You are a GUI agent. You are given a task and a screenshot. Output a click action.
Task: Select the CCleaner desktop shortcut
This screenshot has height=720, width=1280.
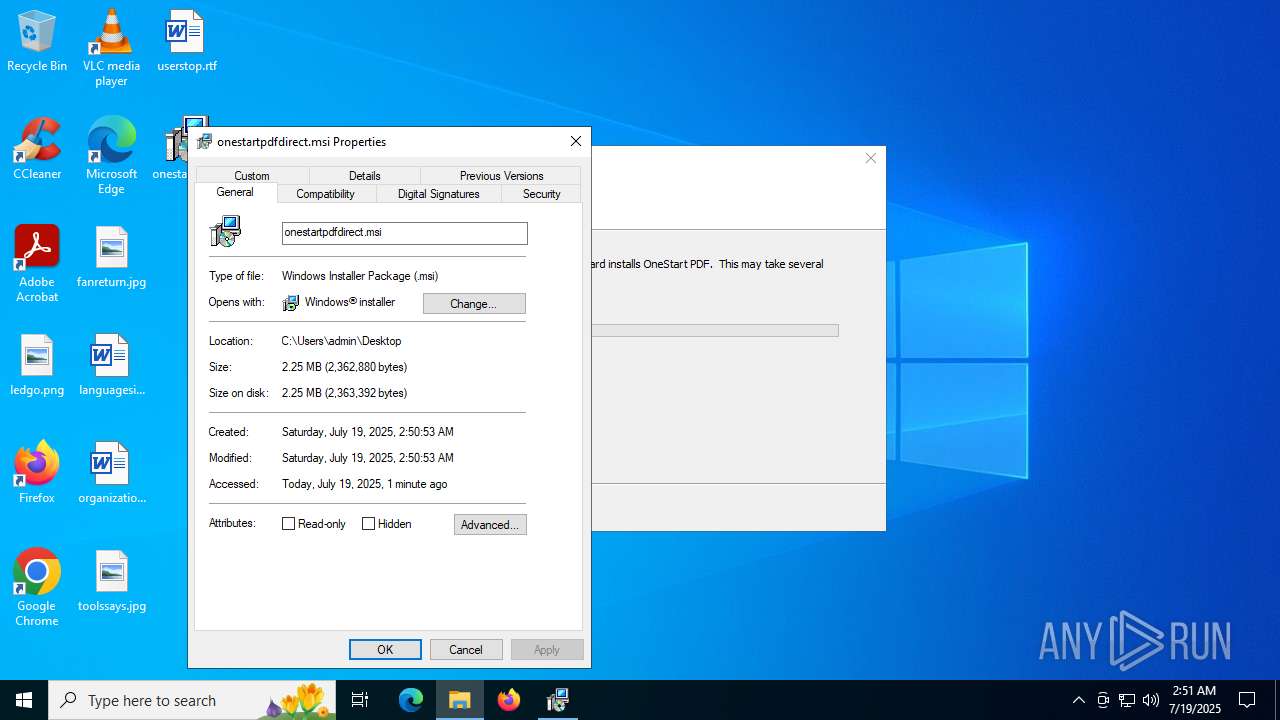coord(37,149)
